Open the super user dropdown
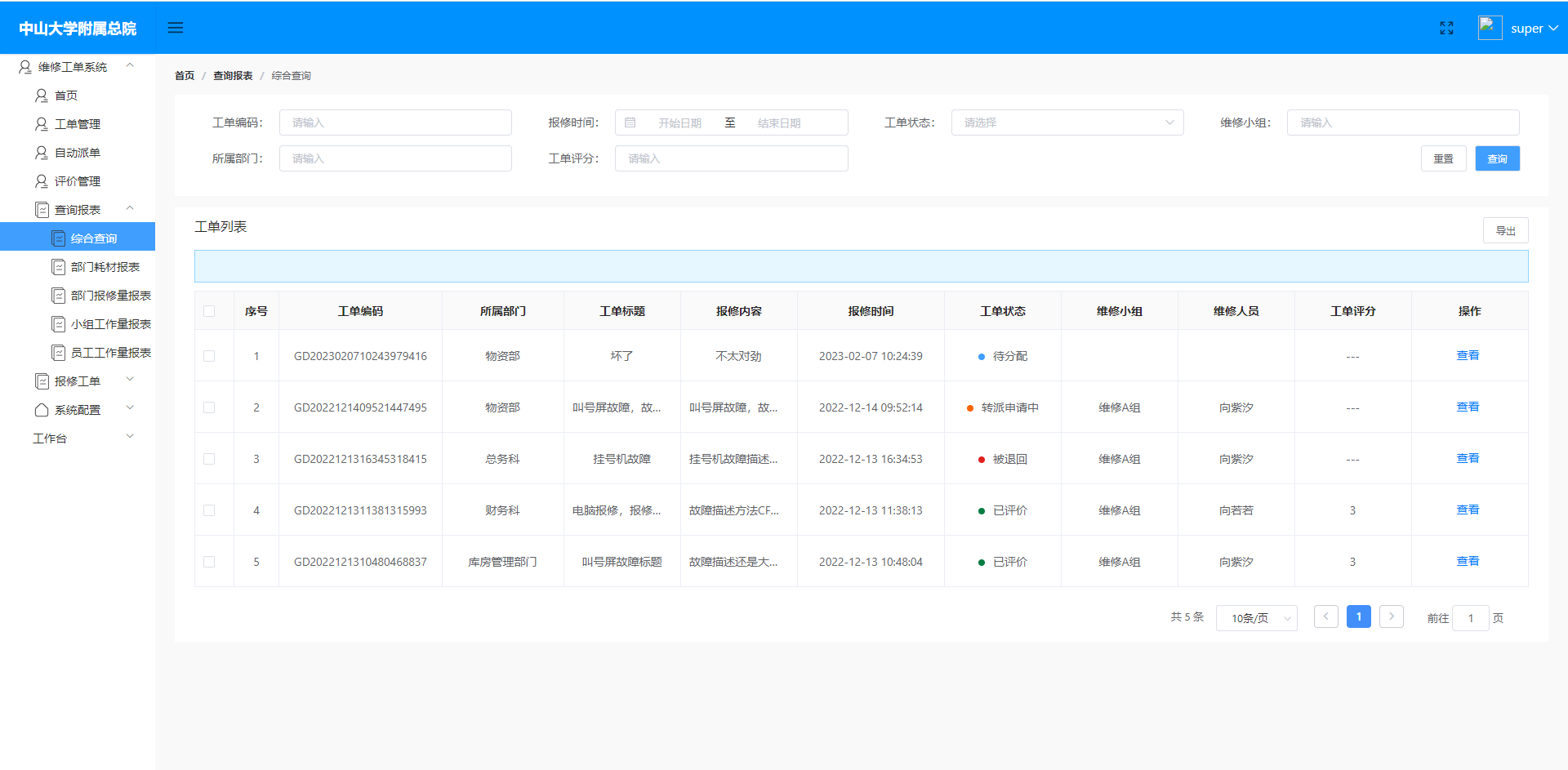This screenshot has height=770, width=1568. pos(1535,29)
